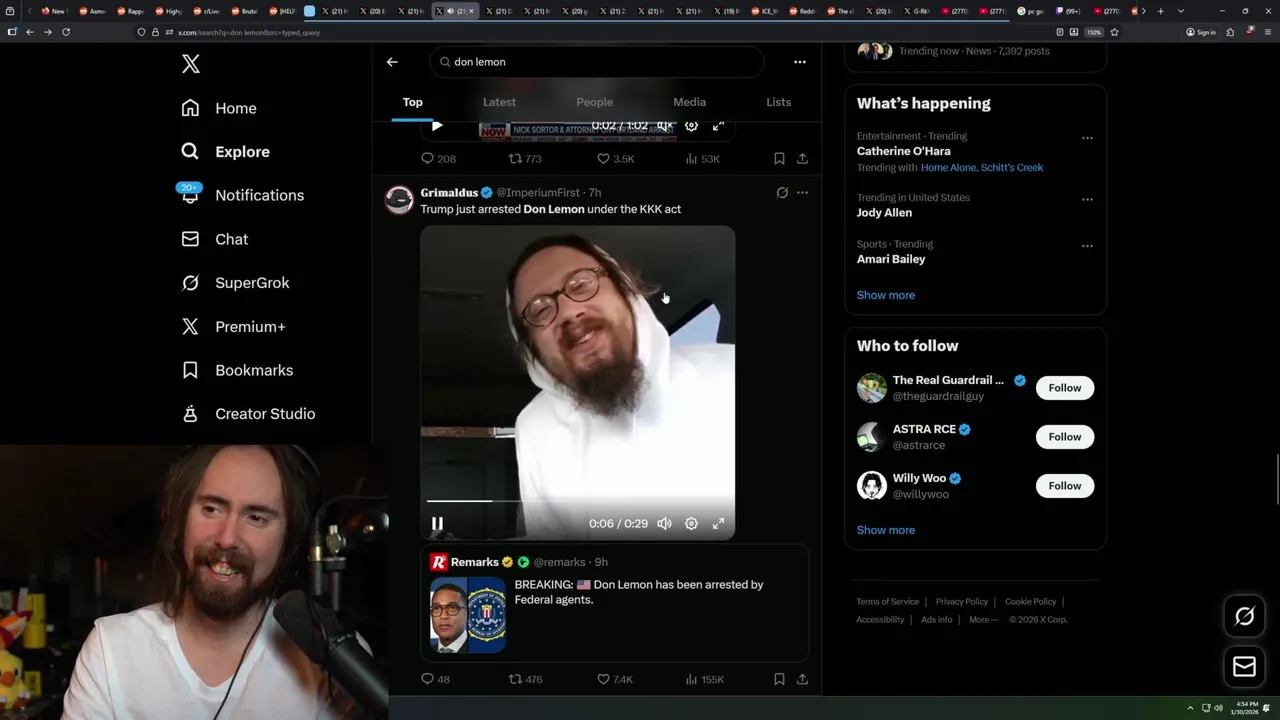The image size is (1280, 720).
Task: Click the 'don lemon' search field
Action: tap(597, 62)
